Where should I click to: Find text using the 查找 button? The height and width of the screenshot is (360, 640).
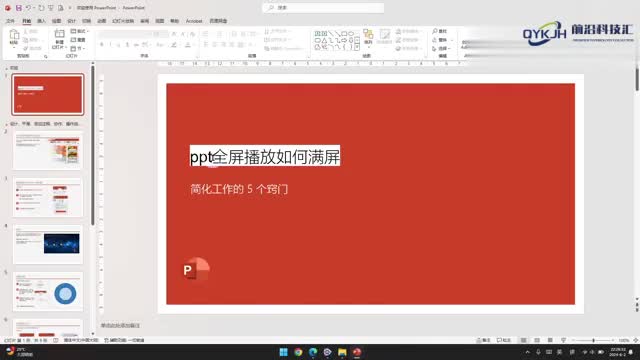(x=440, y=31)
